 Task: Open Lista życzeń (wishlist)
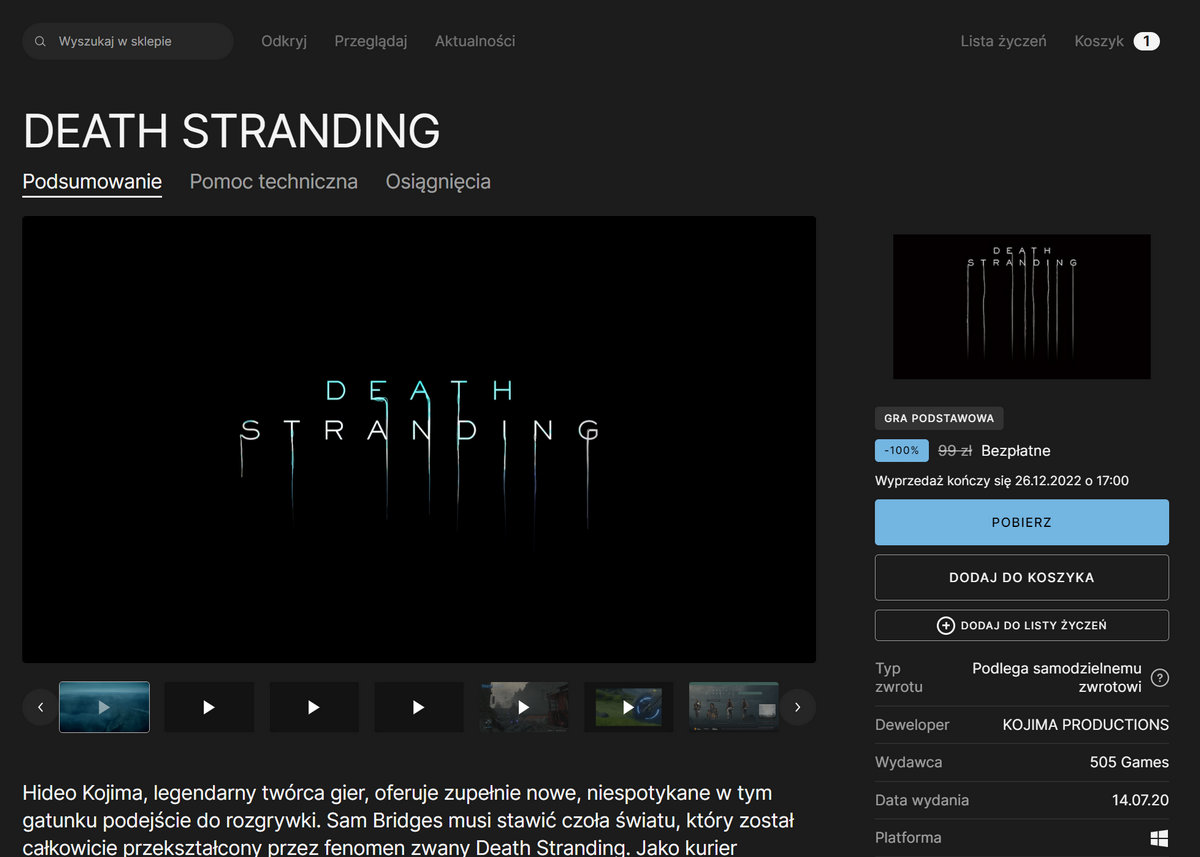(1003, 41)
